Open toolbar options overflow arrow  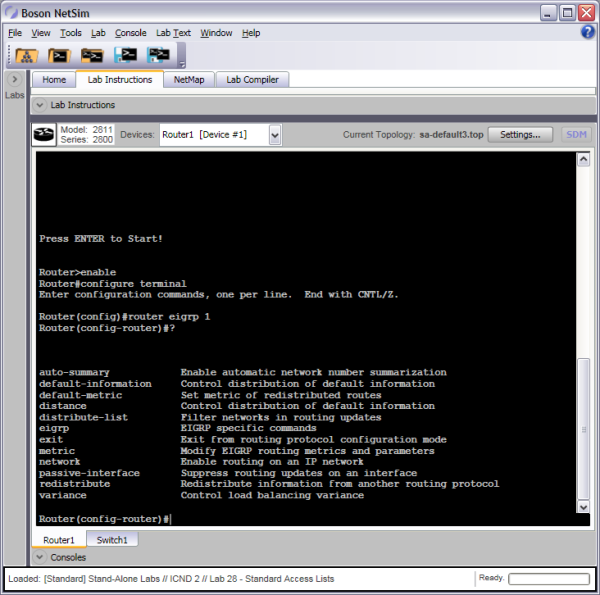click(x=183, y=64)
